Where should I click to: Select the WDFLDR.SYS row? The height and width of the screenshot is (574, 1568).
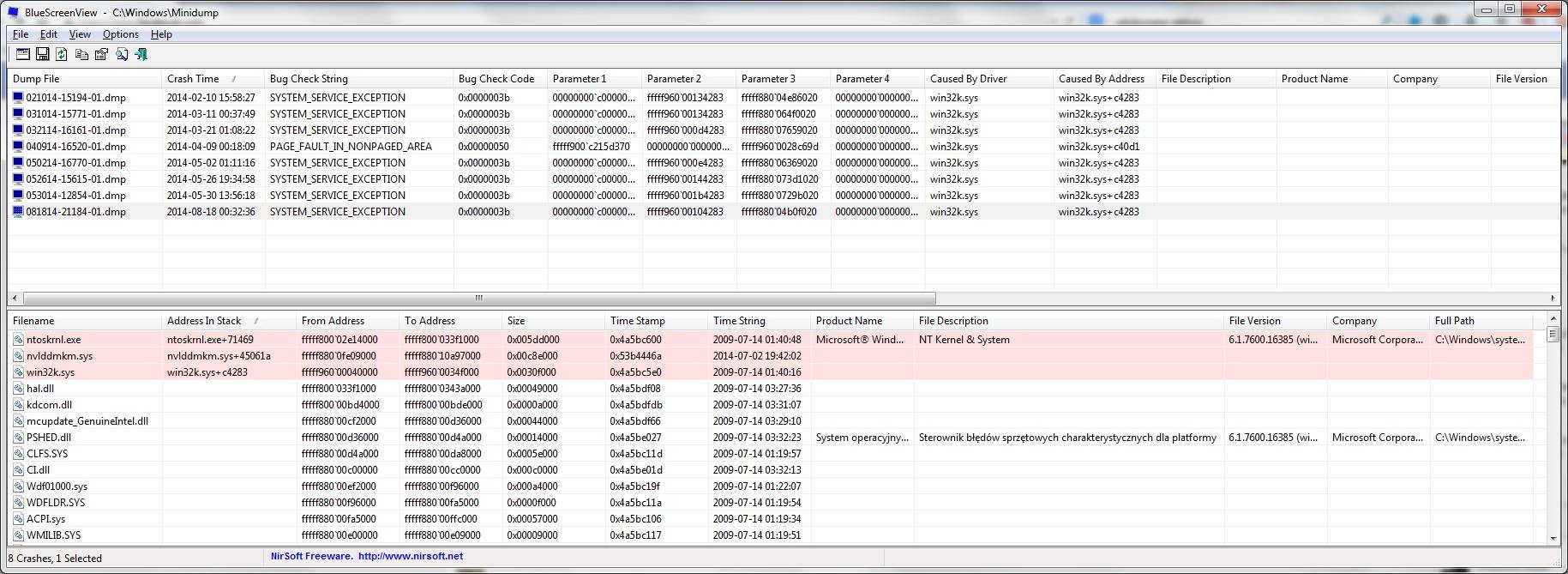(771, 503)
